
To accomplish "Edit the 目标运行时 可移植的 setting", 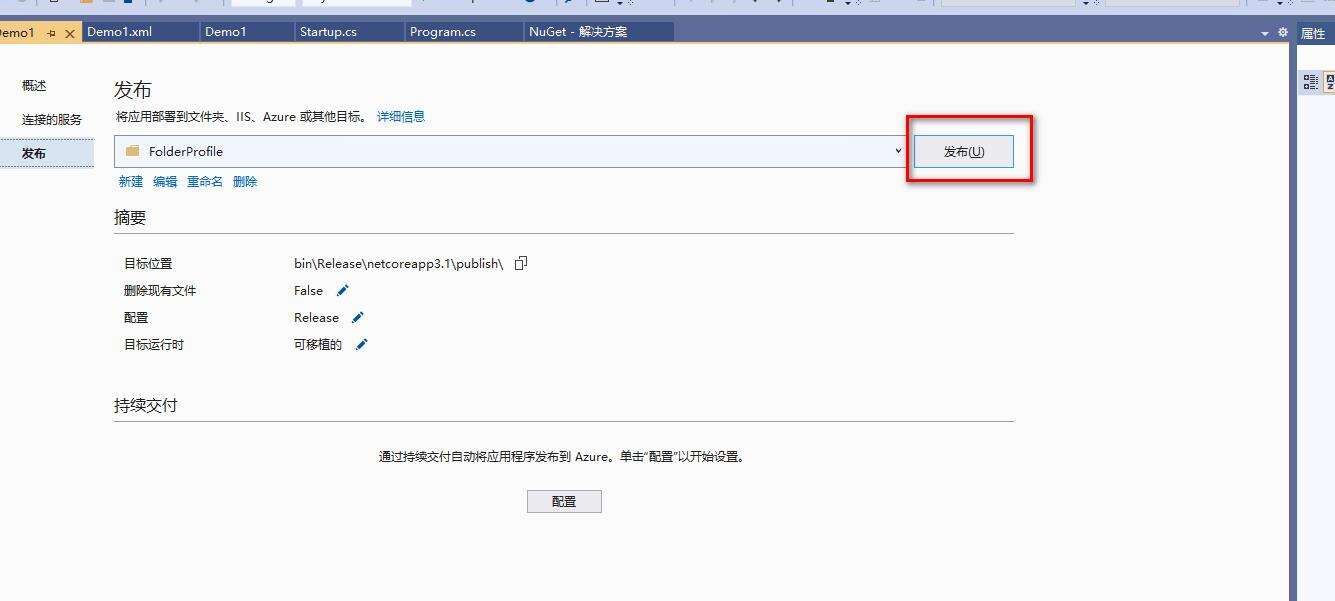I will [362, 344].
